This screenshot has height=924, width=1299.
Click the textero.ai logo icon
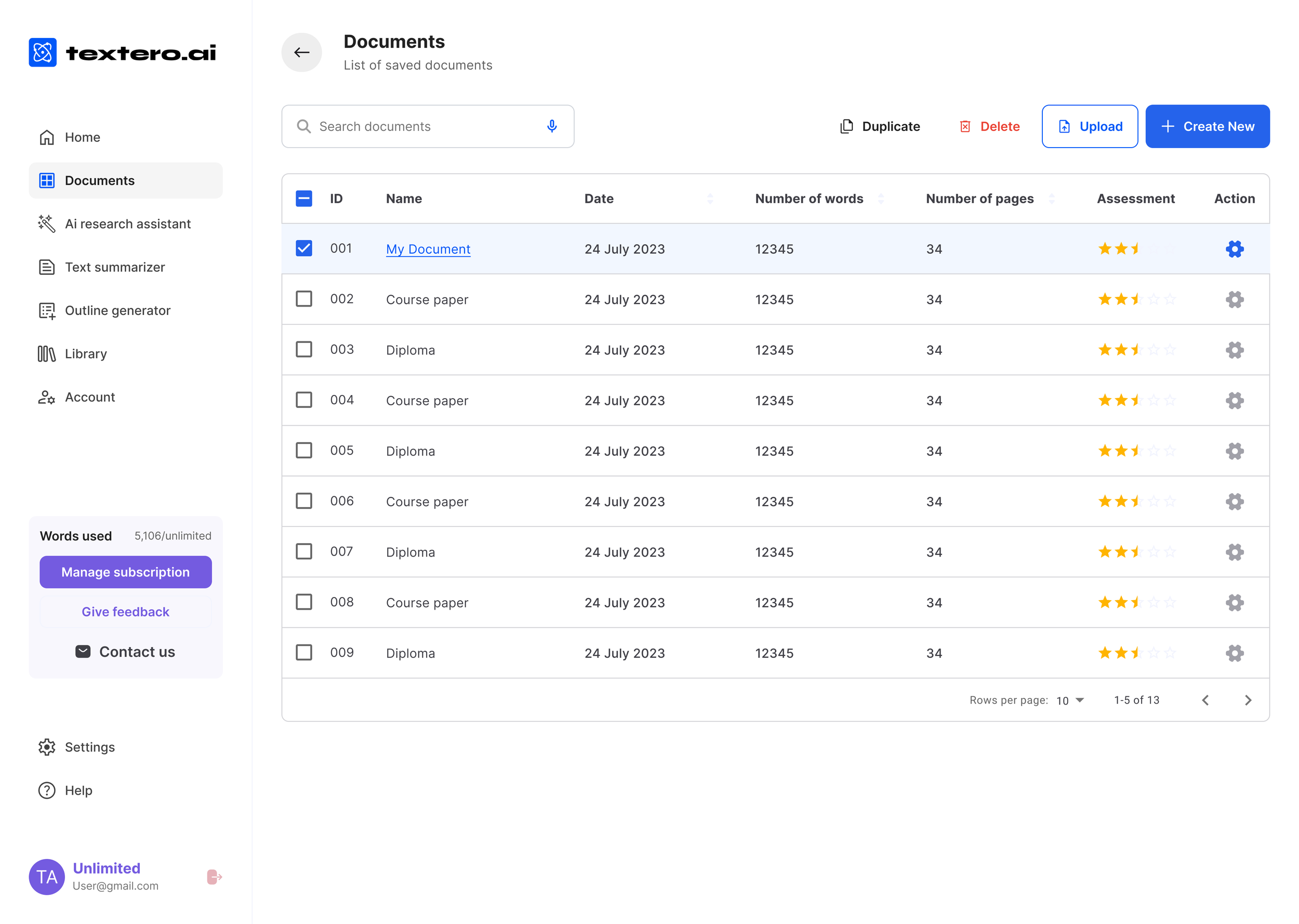43,52
